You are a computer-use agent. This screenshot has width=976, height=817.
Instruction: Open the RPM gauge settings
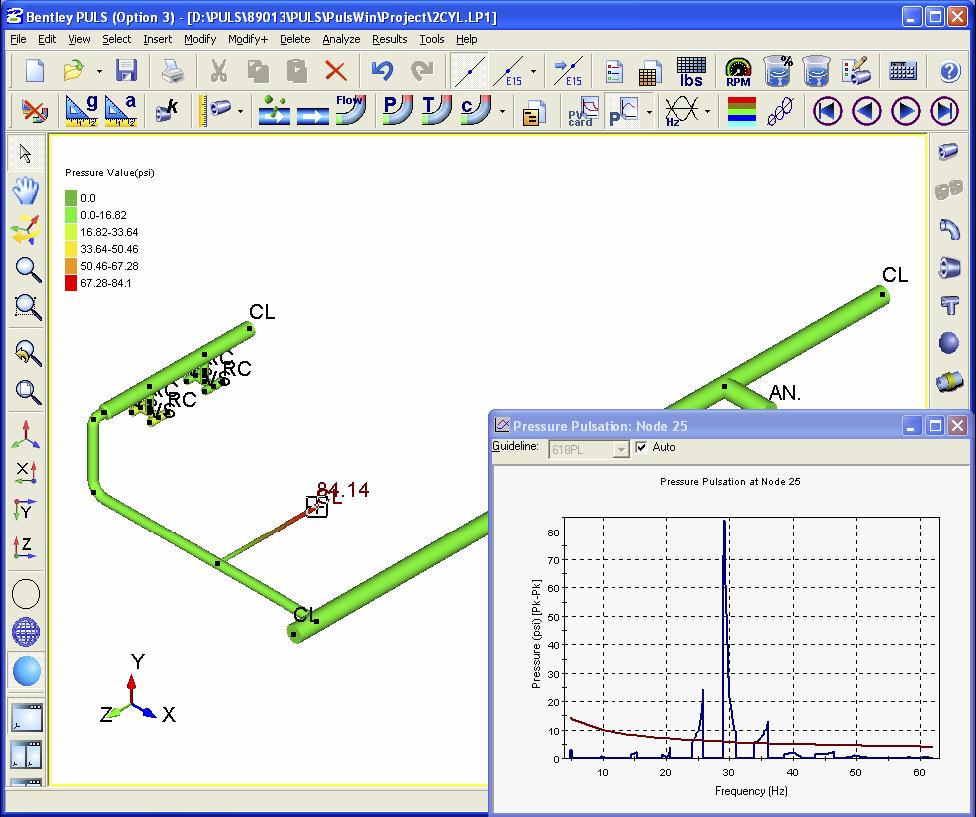point(738,72)
